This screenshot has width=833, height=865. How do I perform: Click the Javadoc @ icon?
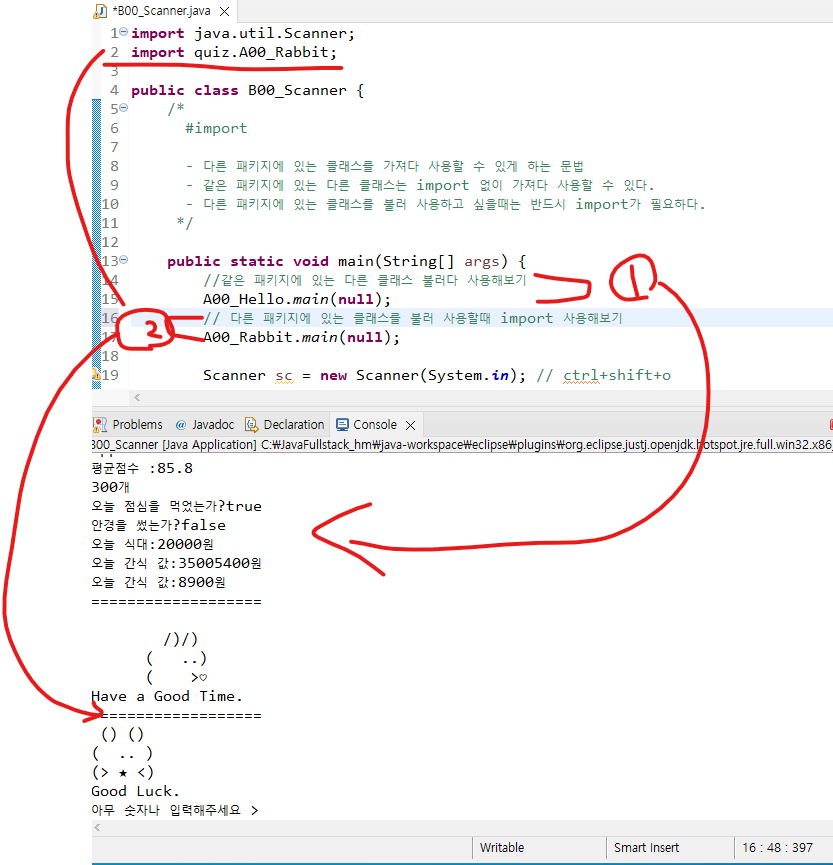click(x=181, y=425)
